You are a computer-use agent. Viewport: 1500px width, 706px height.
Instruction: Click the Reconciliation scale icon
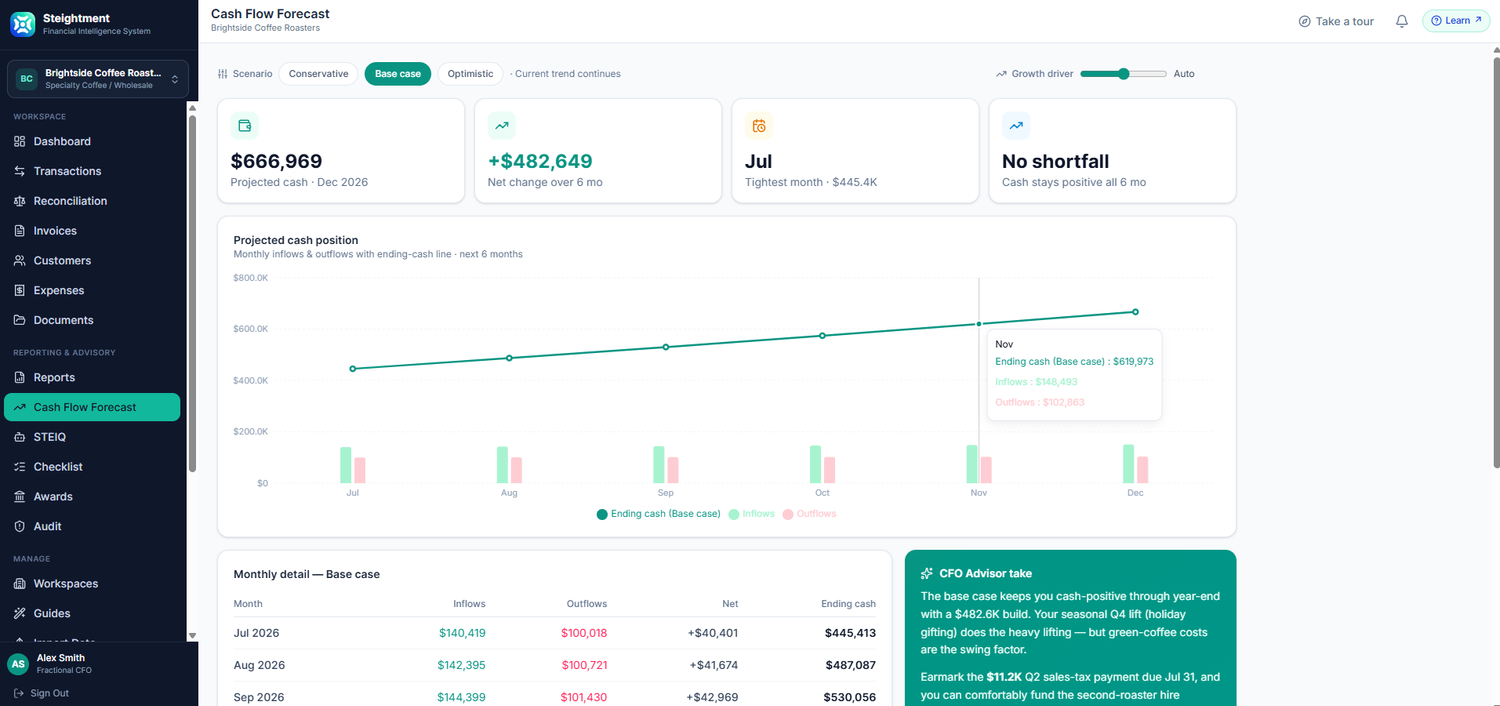19,201
